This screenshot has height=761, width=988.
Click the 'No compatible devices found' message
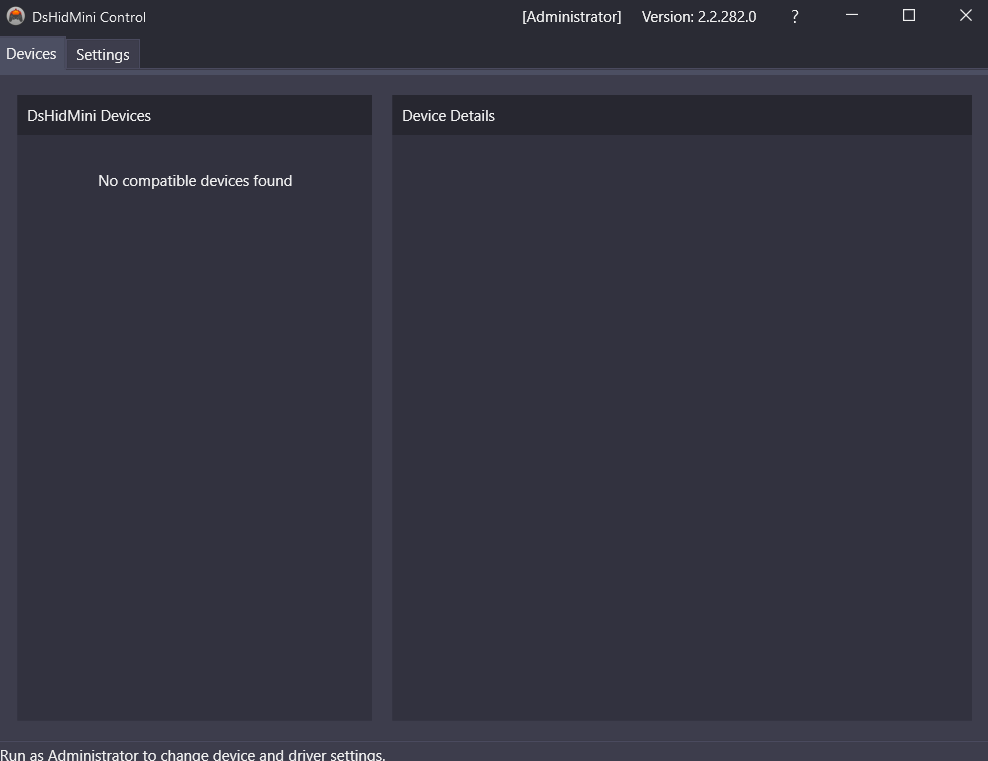tap(195, 181)
